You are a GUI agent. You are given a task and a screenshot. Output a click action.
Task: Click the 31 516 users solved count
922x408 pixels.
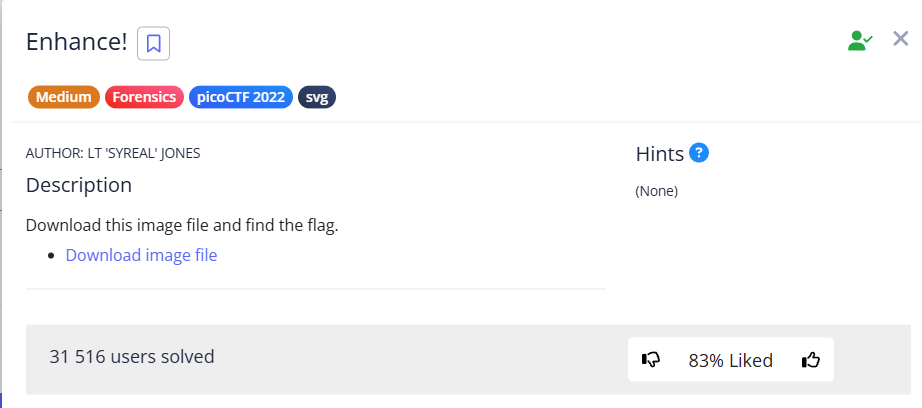coord(132,356)
